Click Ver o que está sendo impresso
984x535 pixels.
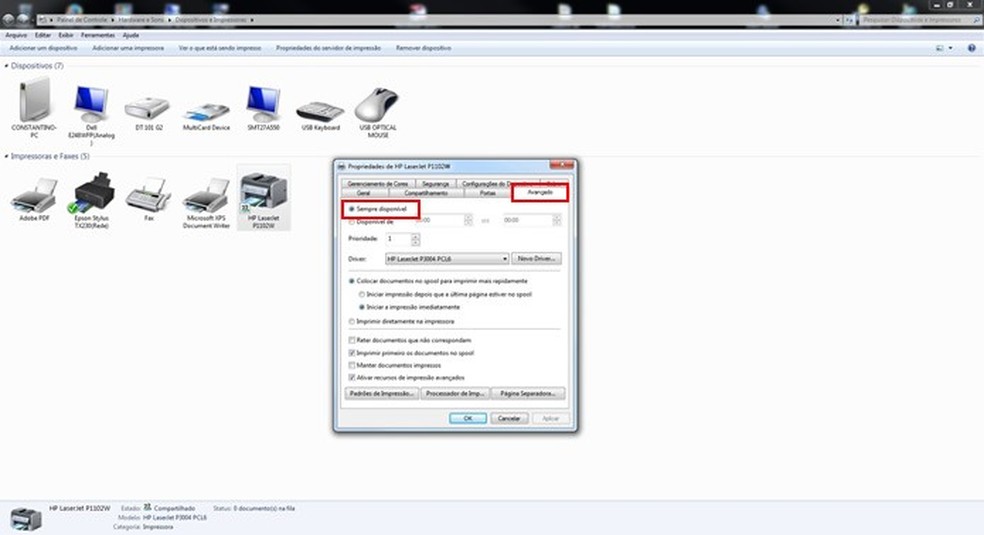click(220, 48)
